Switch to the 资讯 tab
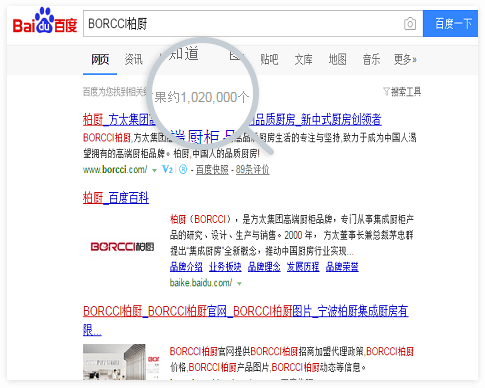 point(134,60)
